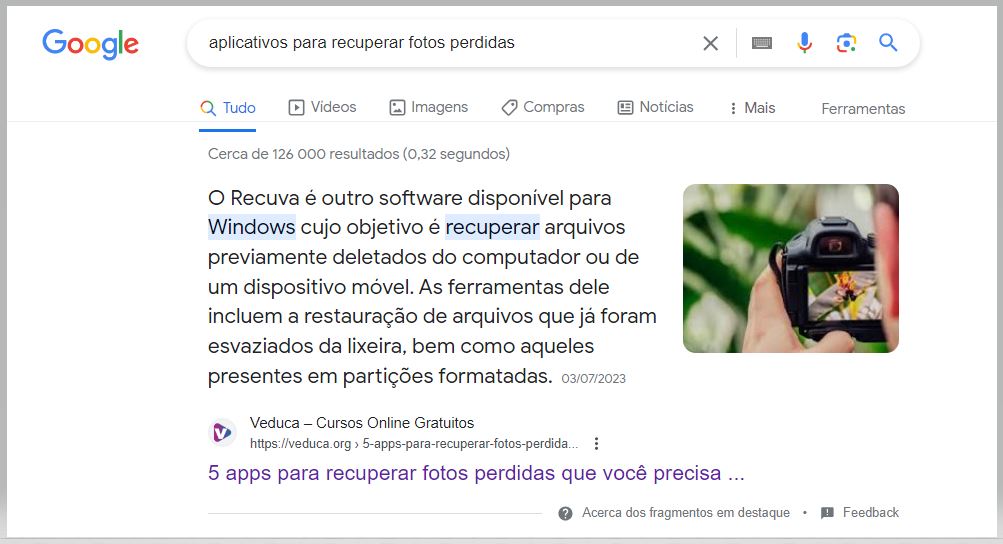Go to Google home via the logo
The height and width of the screenshot is (544, 1003).
coord(90,44)
